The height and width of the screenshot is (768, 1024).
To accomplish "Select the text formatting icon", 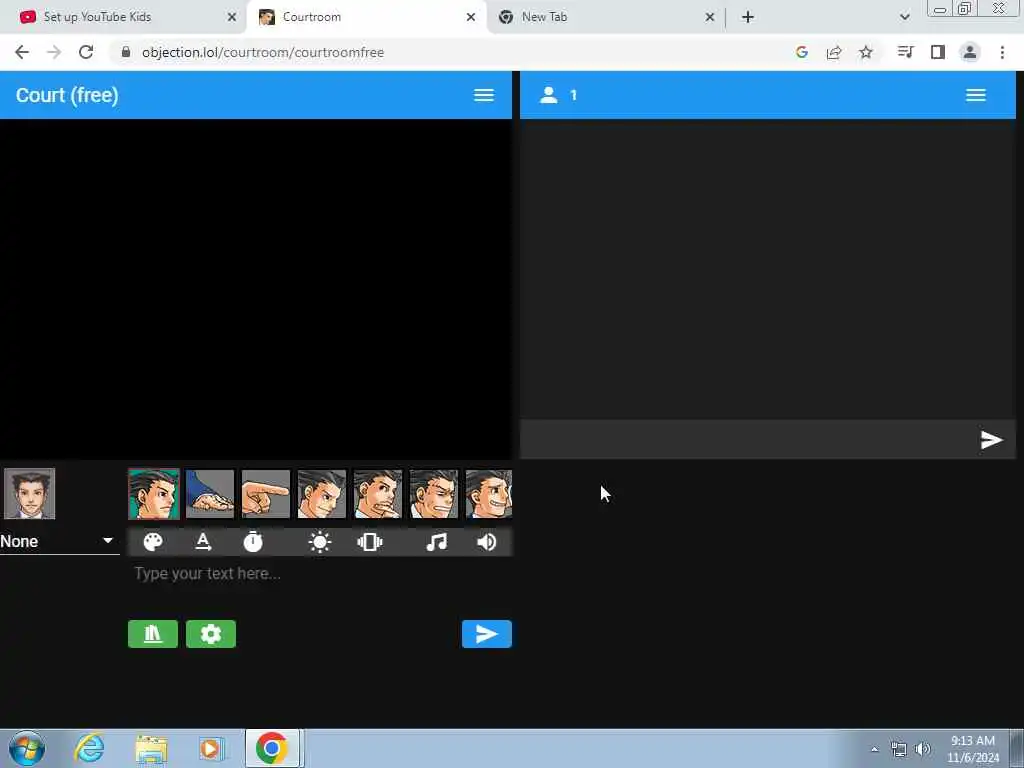I will [x=203, y=542].
